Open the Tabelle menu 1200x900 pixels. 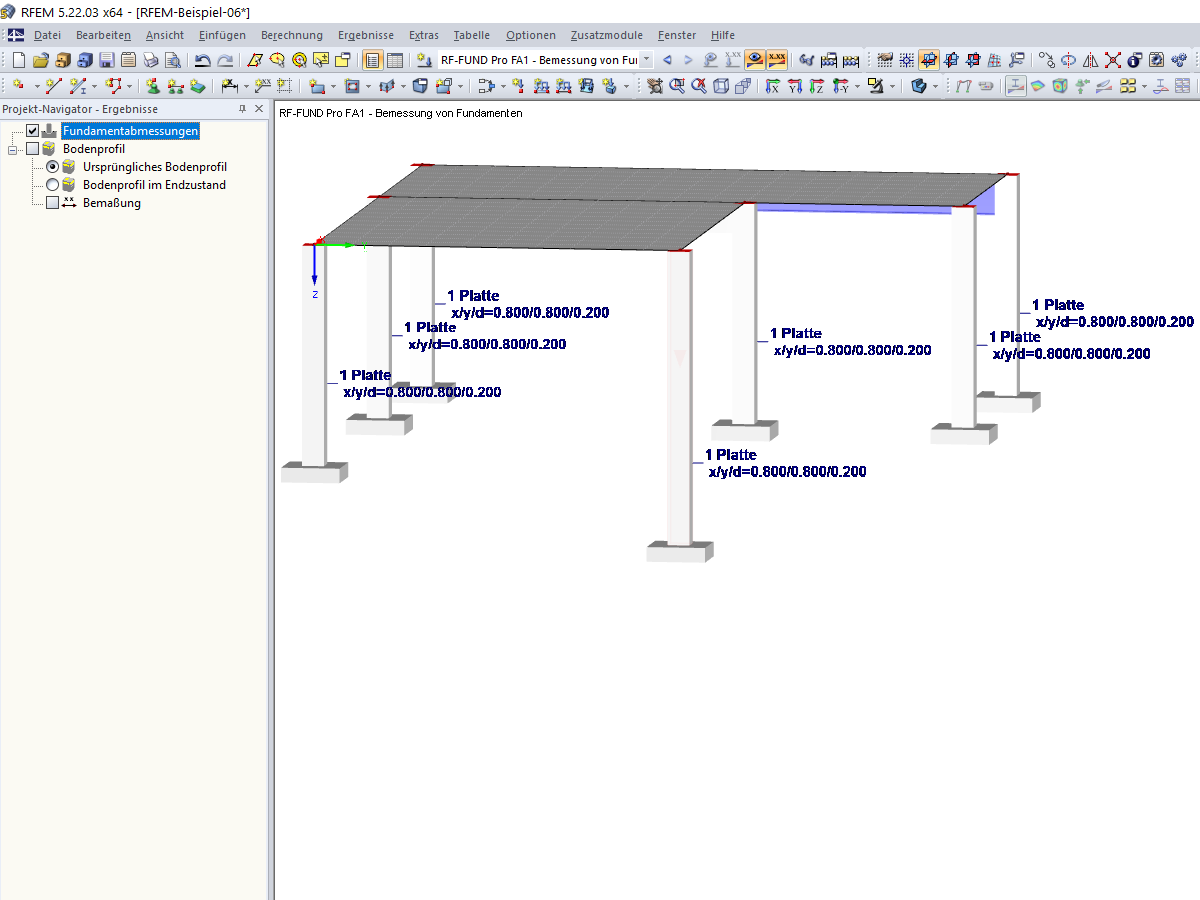tap(472, 35)
